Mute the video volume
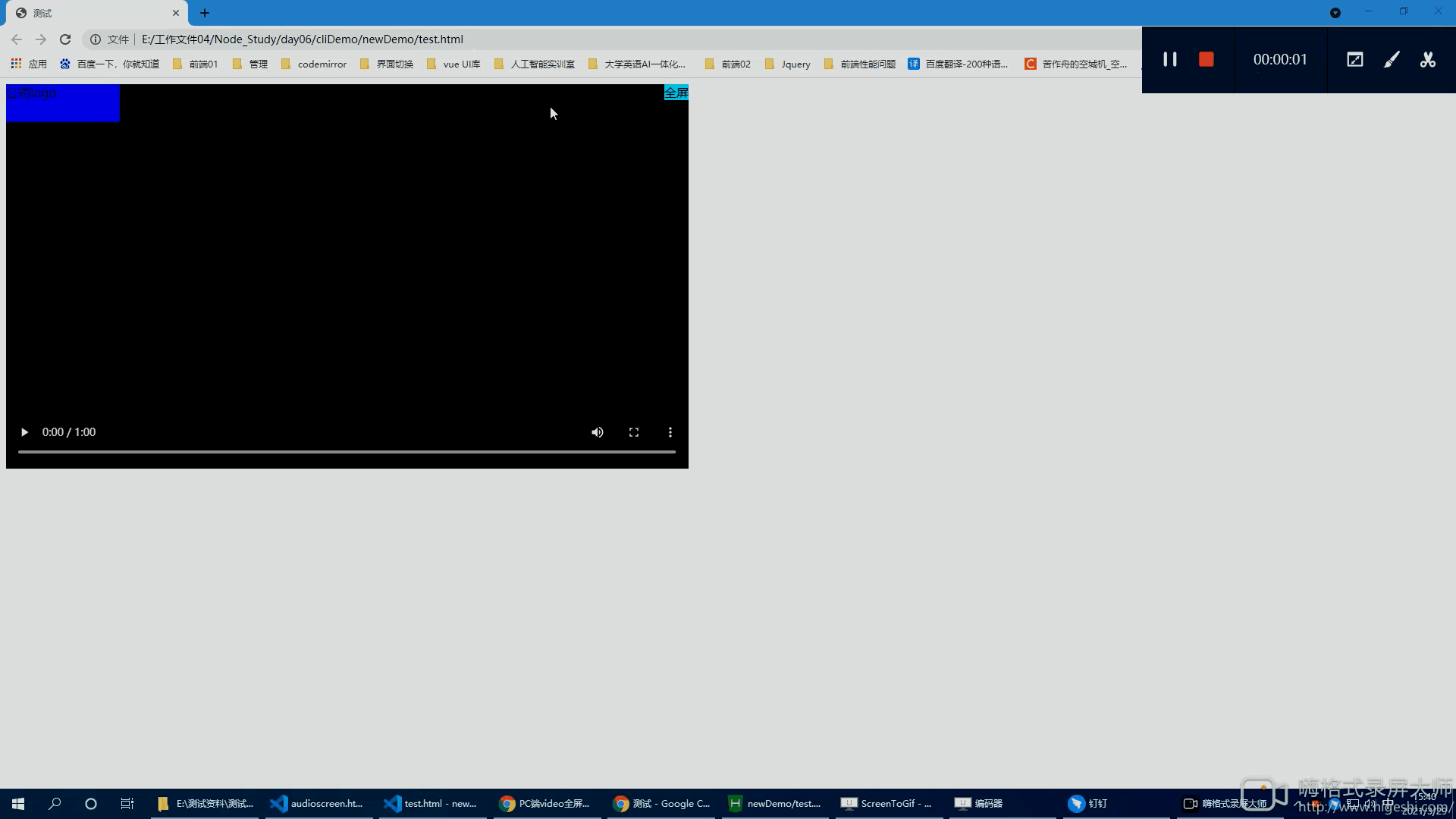This screenshot has height=819, width=1456. point(598,432)
